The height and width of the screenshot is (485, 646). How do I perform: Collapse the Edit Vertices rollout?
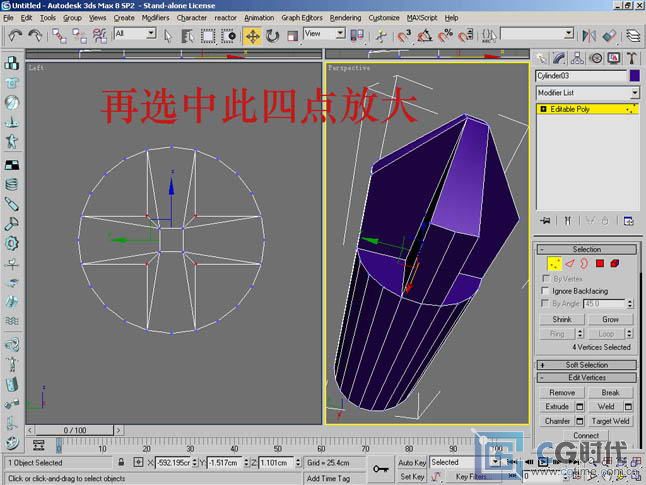(587, 377)
